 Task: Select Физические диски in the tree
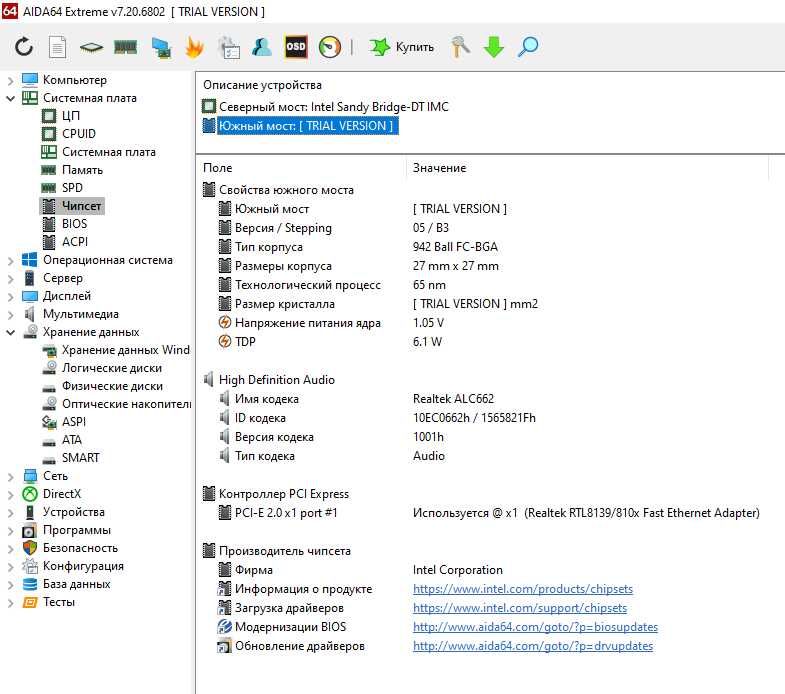coord(112,386)
